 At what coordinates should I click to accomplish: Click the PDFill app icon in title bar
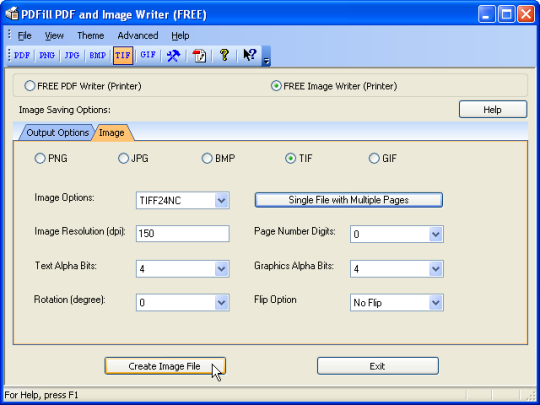(x=12, y=14)
